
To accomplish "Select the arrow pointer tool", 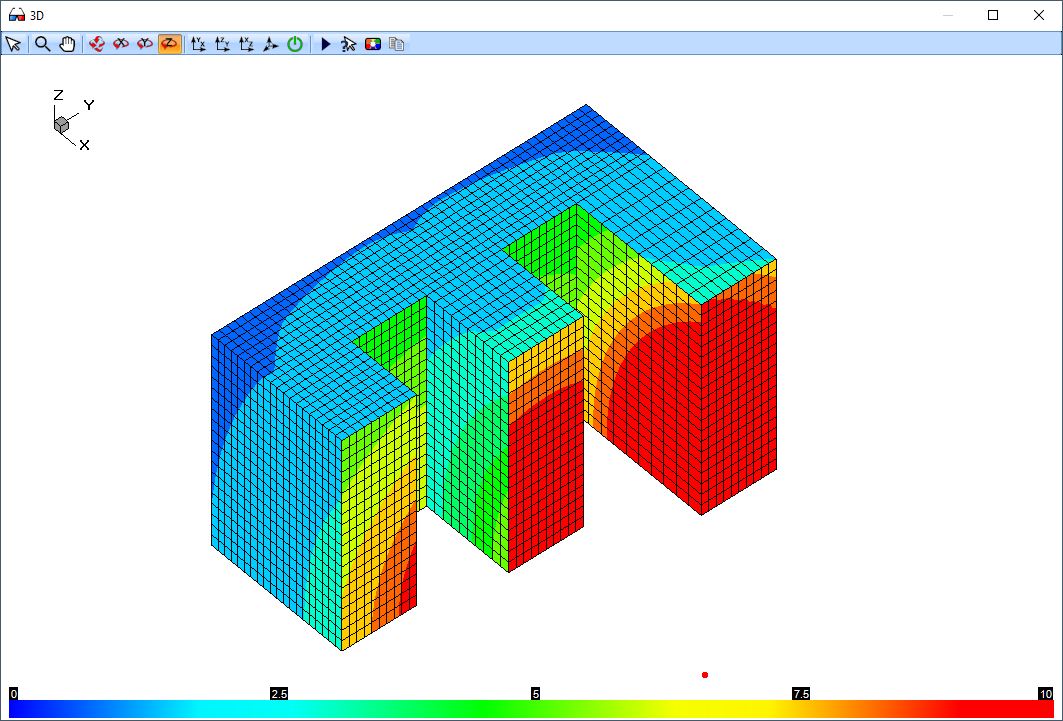I will pos(13,44).
